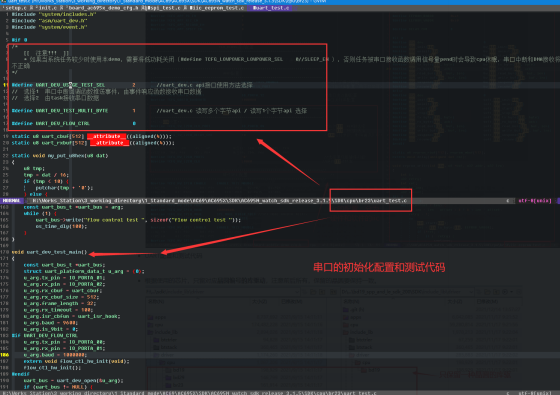Click the "if (tmp < 10)" line
Image resolution: width=560 pixels, height=395 pixels.
click(46, 181)
